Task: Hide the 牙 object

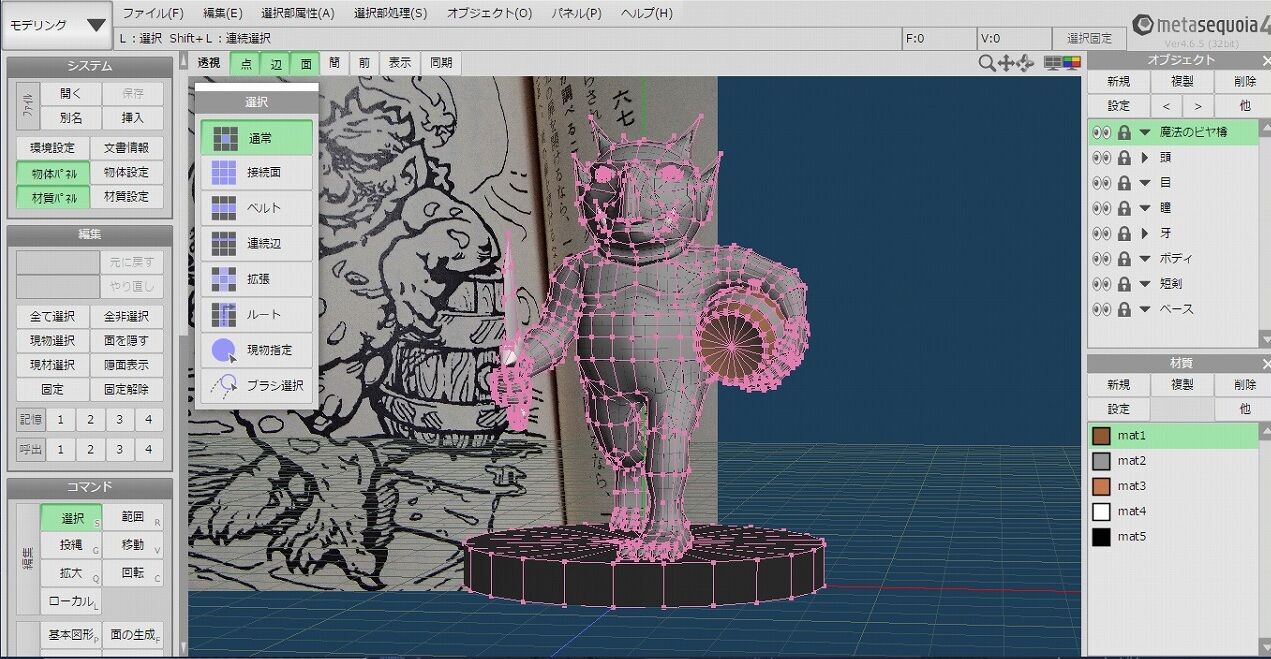Action: click(1102, 233)
